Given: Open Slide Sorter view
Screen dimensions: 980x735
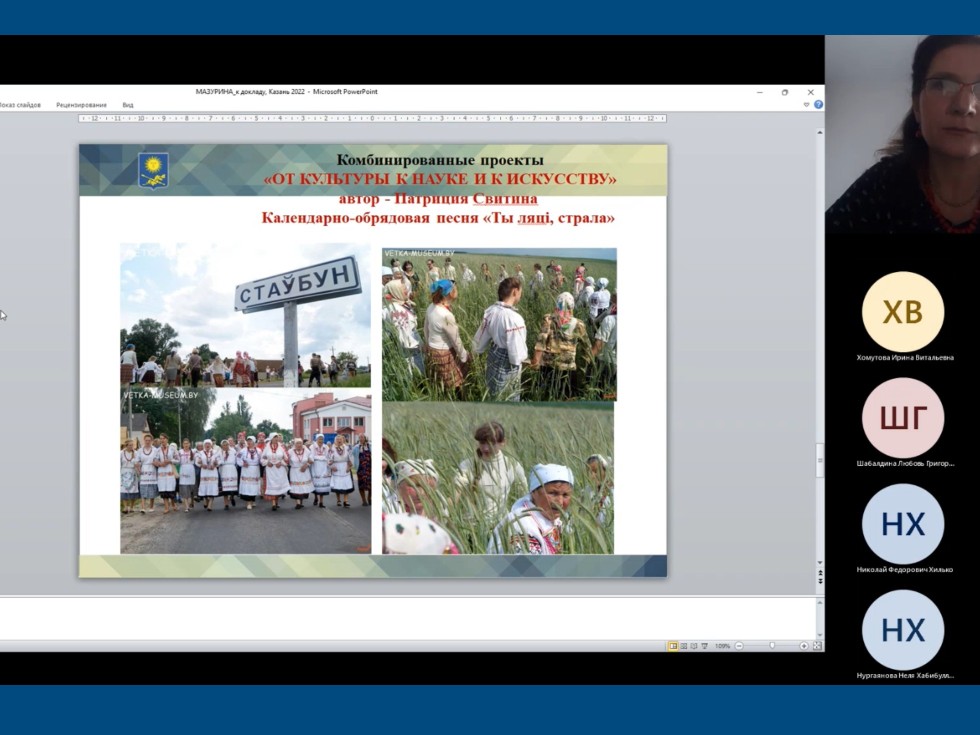Looking at the screenshot, I should 684,646.
